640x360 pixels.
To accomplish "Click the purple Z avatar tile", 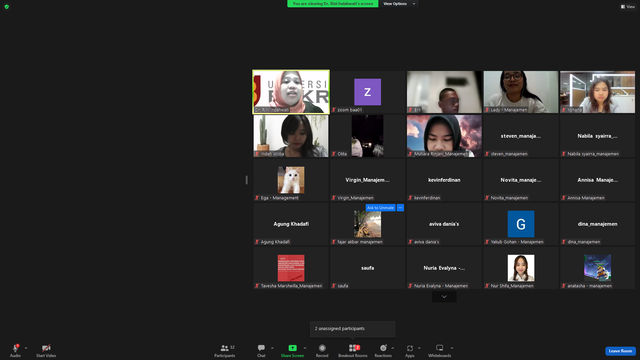I will point(367,92).
